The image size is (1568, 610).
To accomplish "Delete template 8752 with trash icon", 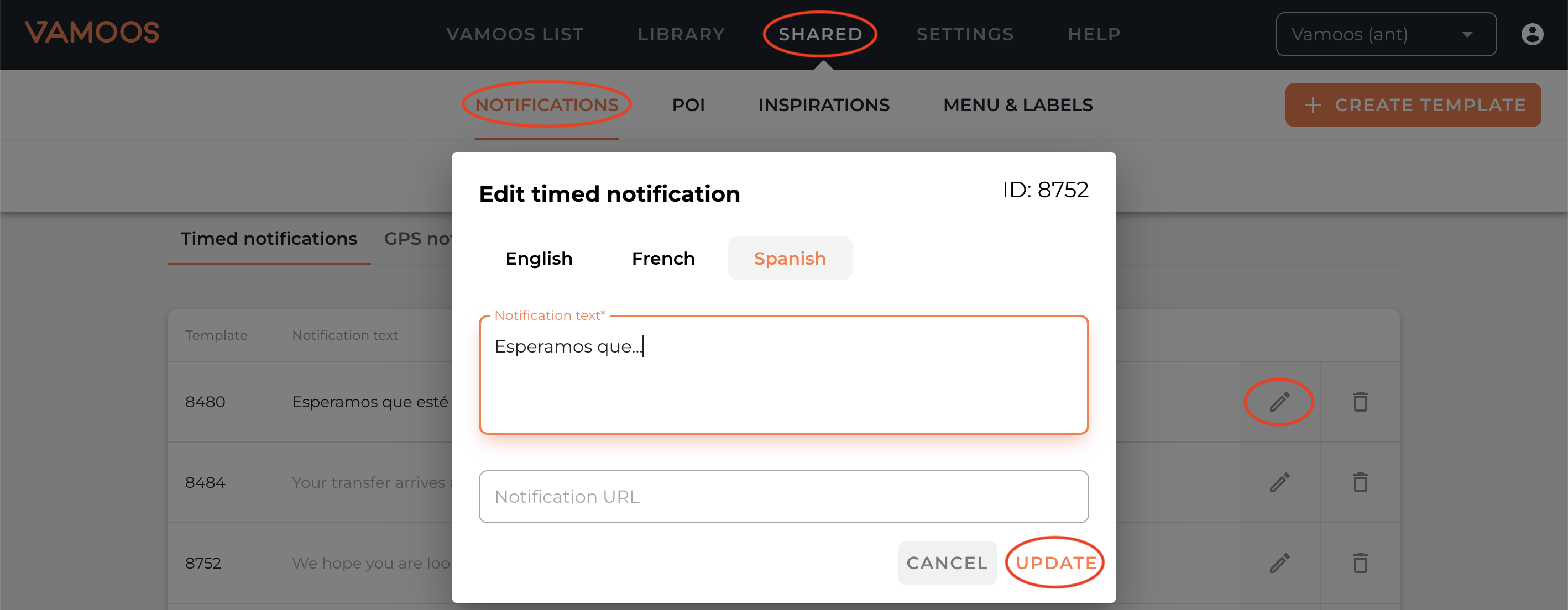I will (x=1360, y=563).
